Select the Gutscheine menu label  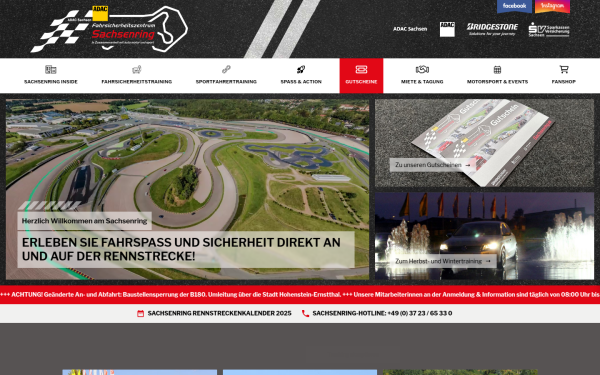[x=361, y=82]
